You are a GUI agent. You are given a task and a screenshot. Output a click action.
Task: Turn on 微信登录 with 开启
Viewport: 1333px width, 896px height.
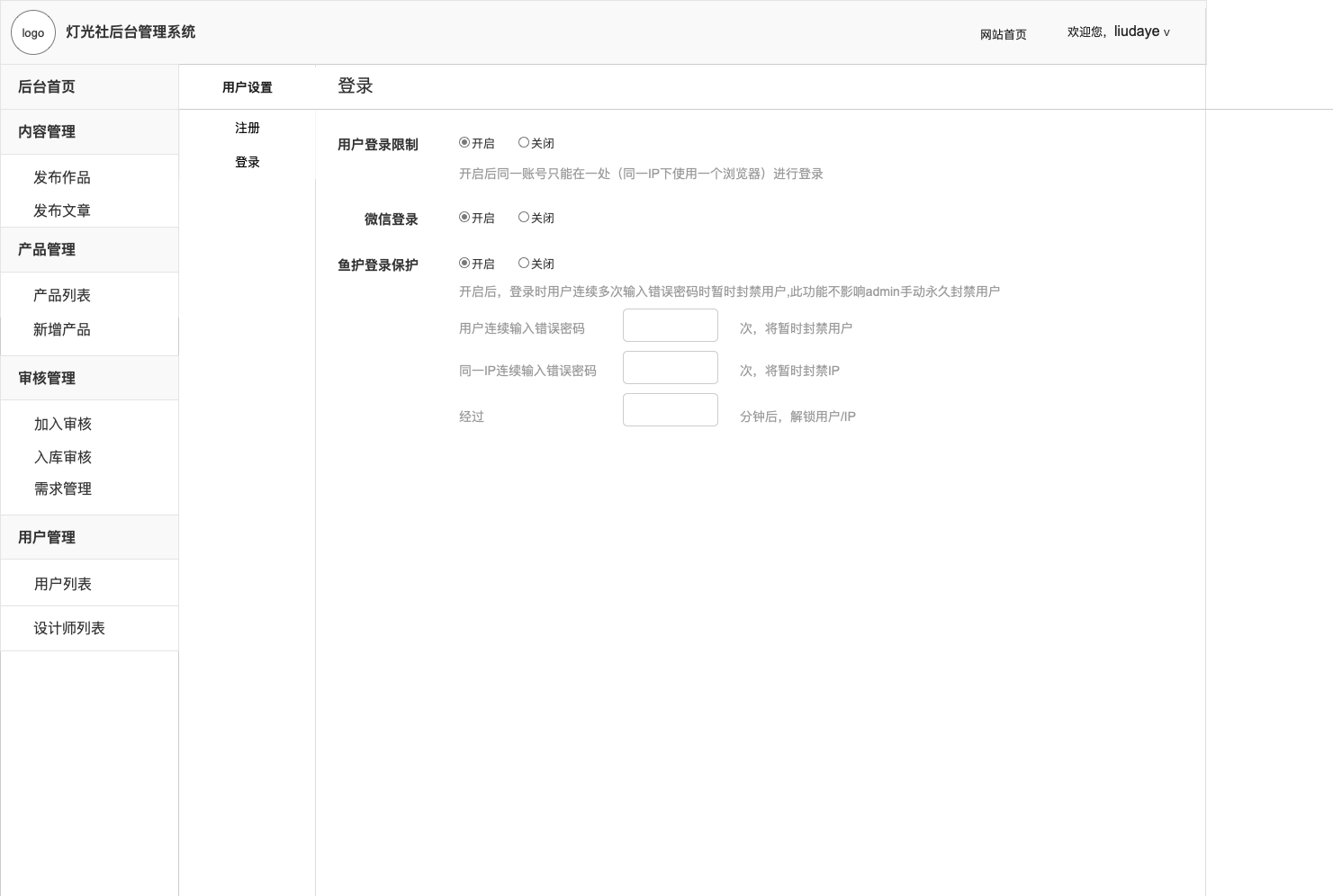464,217
